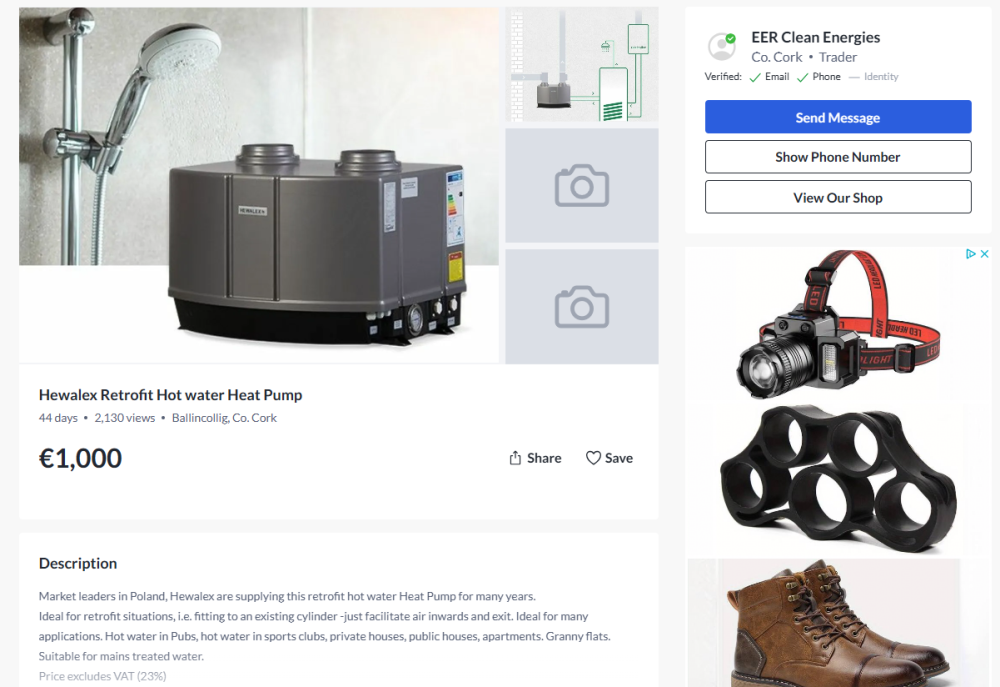
Task: Click the AdChoices triangle icon
Action: click(971, 254)
